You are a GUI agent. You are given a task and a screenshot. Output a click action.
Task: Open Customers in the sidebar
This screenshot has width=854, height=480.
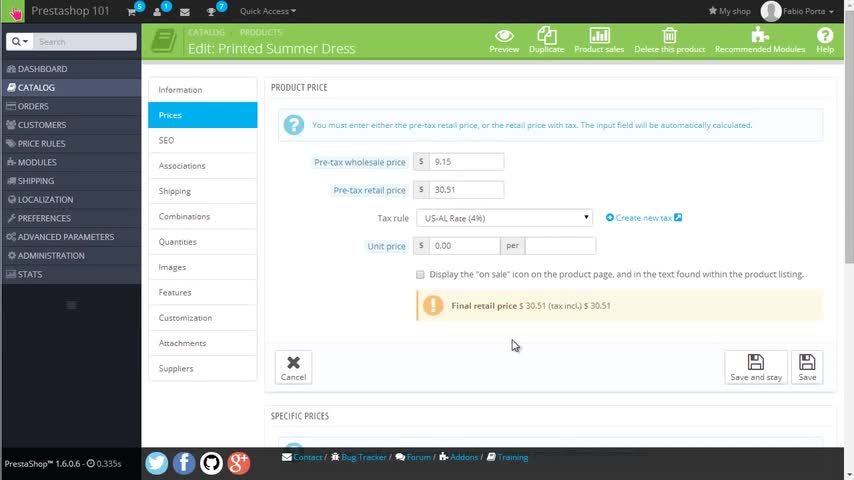[71, 125]
